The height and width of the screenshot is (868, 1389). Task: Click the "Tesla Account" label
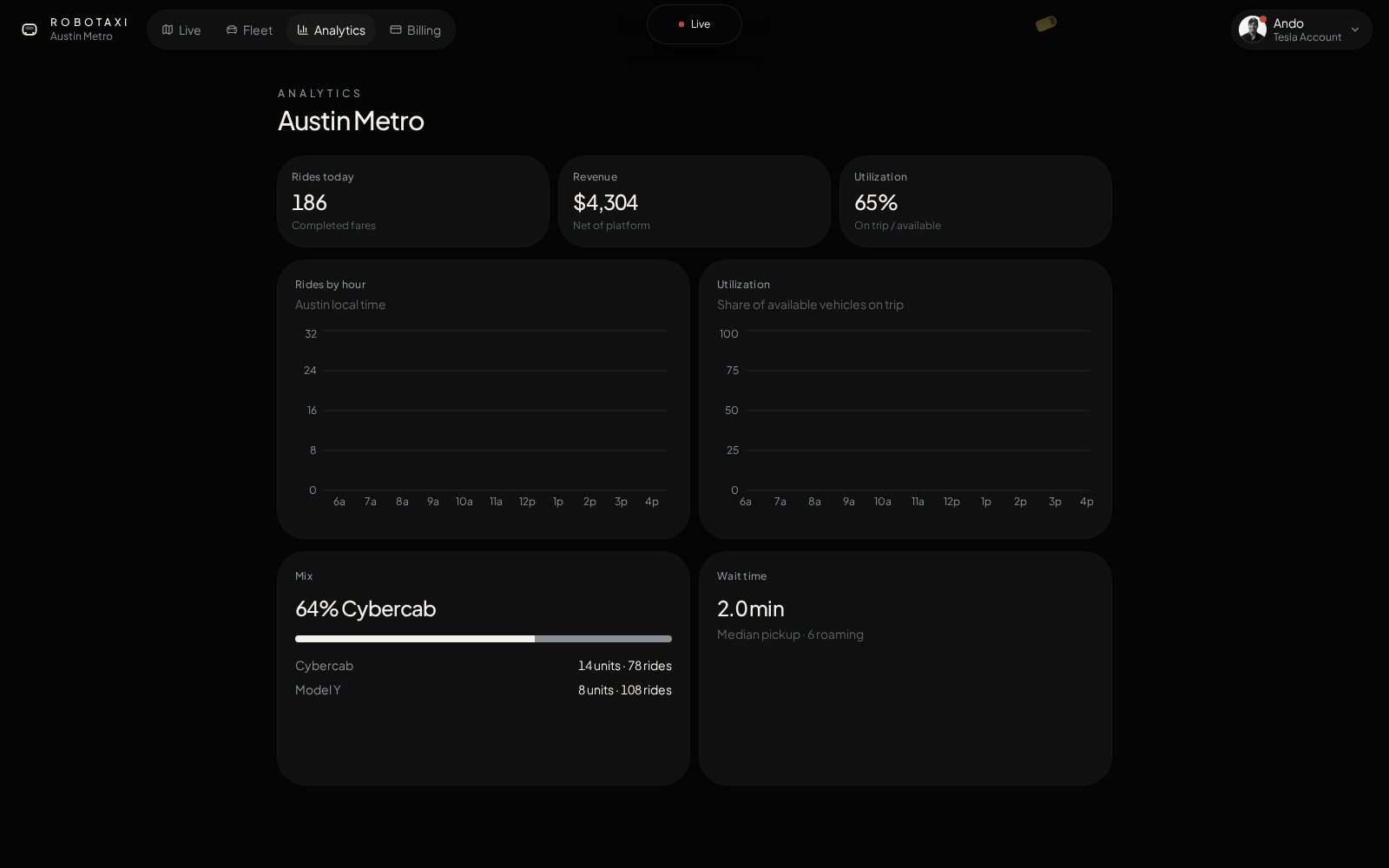pos(1307,37)
